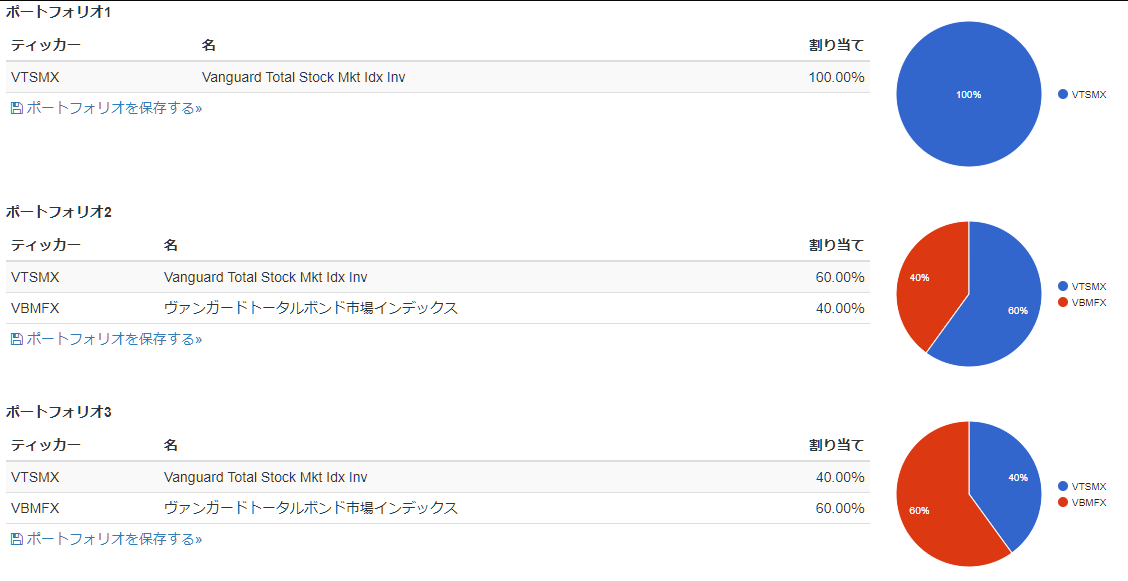1128x581 pixels.
Task: Click save icon under Portfolio 3 table
Action: click(x=17, y=539)
